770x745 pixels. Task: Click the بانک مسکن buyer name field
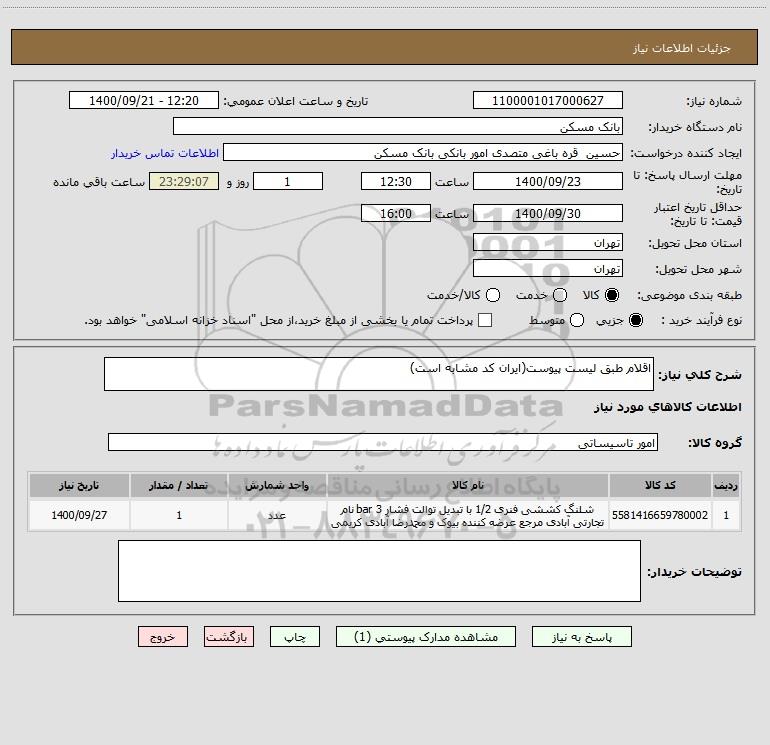[398, 126]
